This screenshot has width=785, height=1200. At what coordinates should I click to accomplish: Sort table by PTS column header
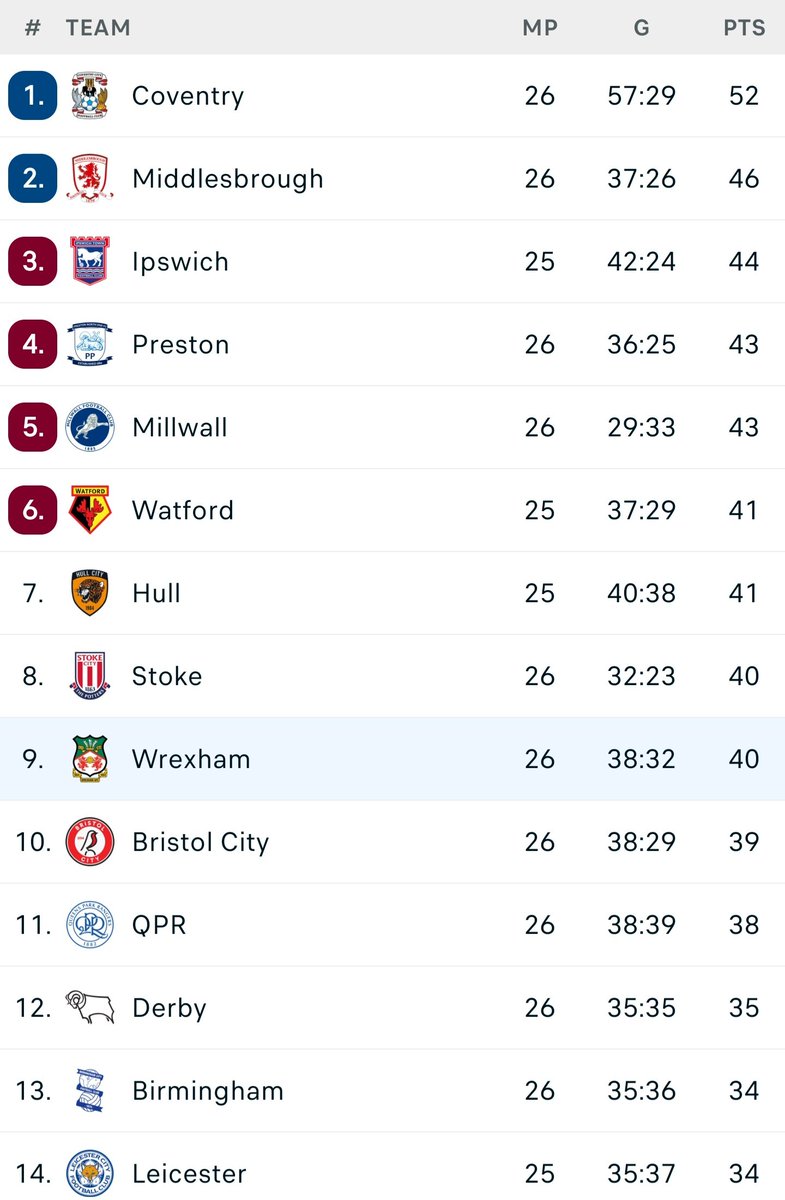(744, 28)
